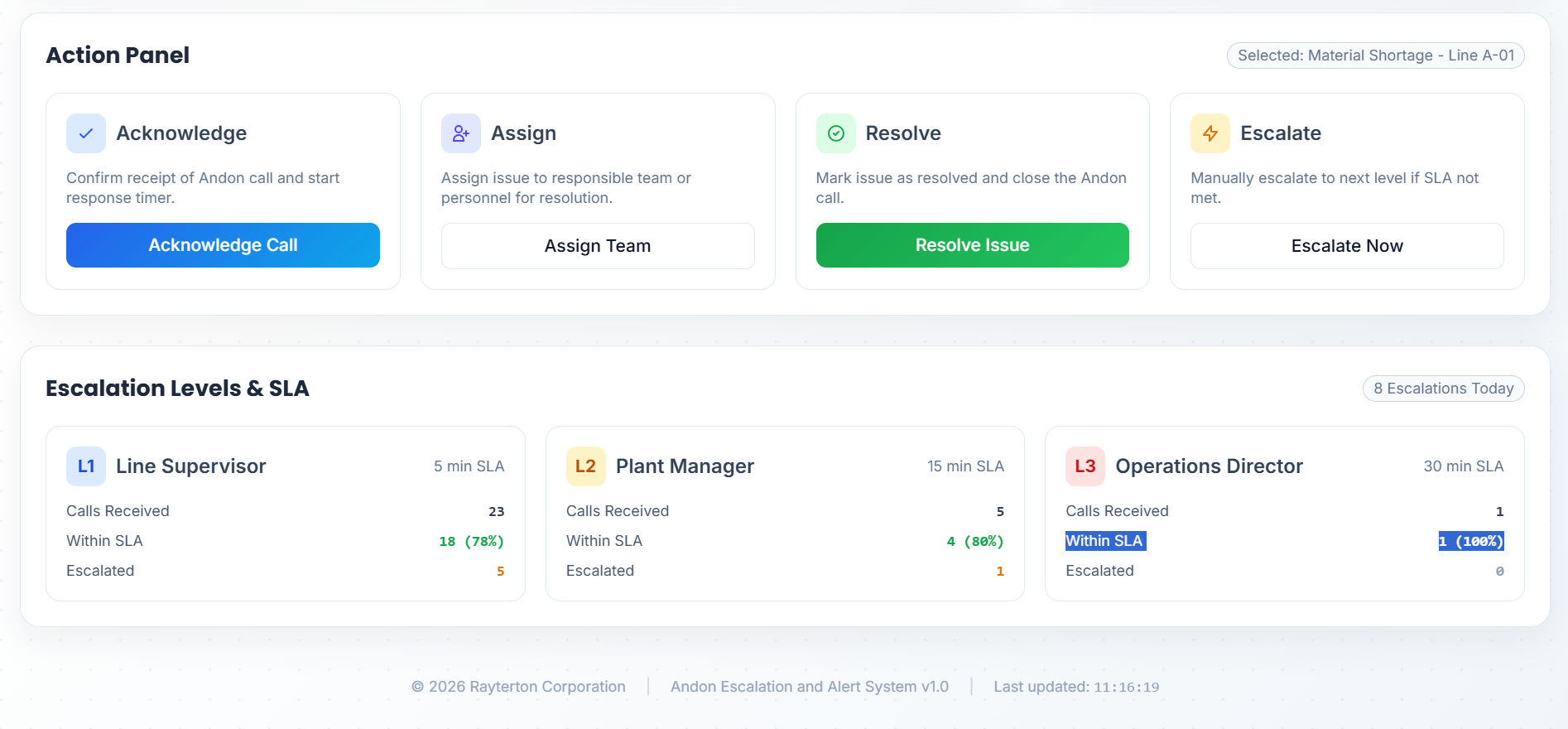Click the Plant Manager 4 (80%) value

[x=974, y=541]
